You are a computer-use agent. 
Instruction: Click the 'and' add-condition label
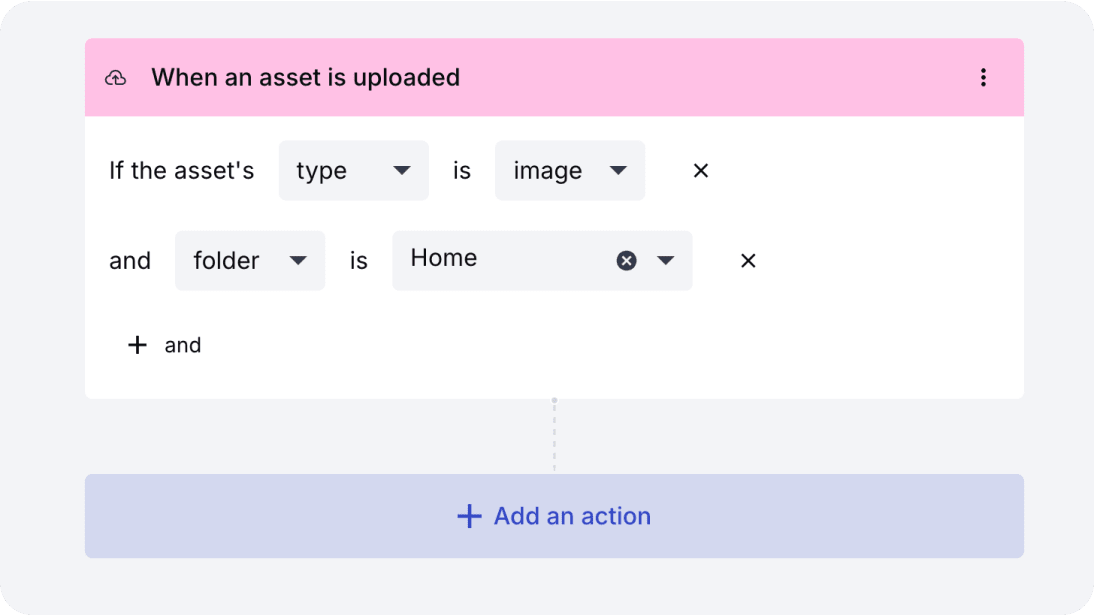click(183, 345)
